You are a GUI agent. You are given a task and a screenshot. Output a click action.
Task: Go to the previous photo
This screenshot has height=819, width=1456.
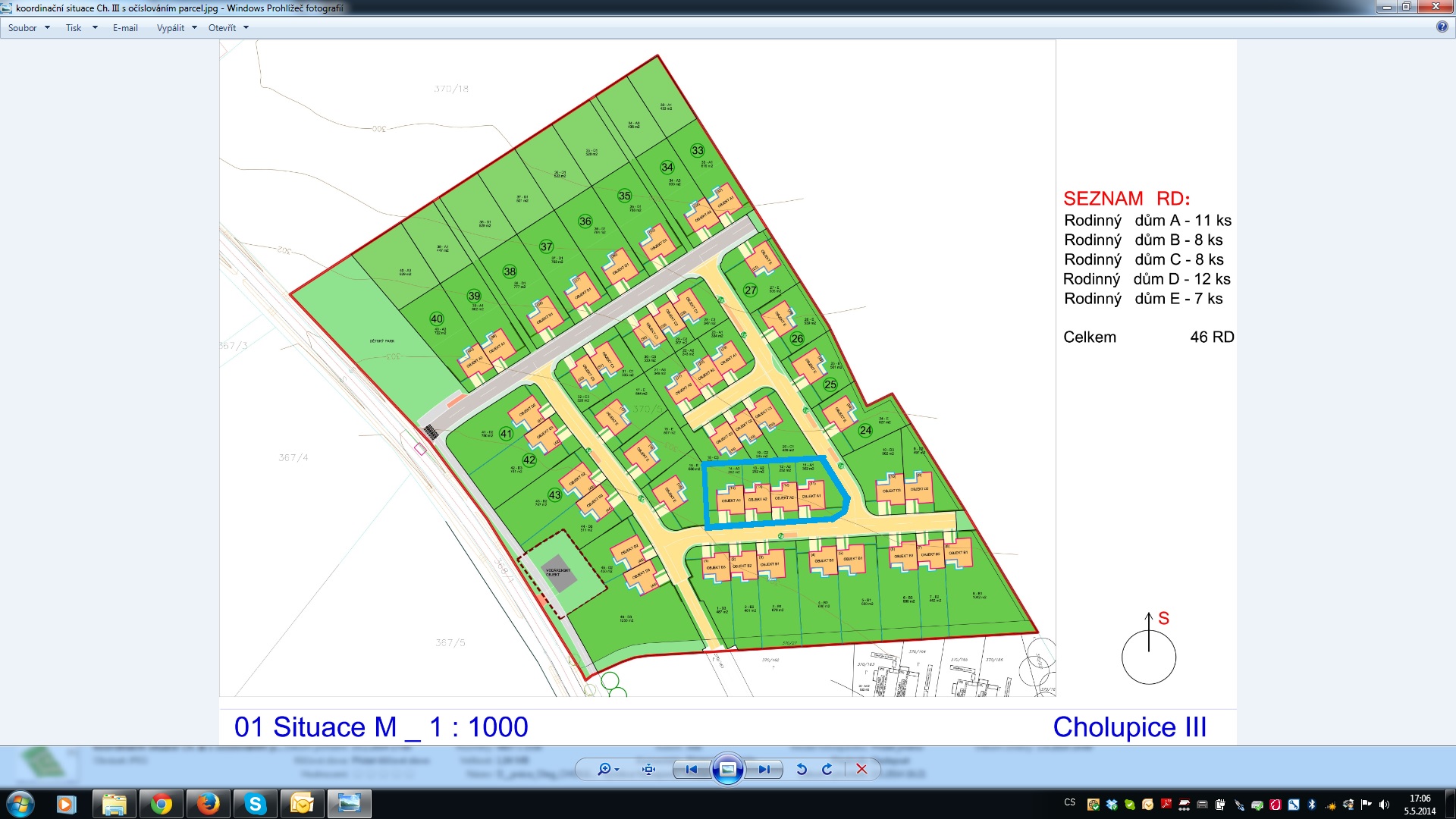pos(691,769)
